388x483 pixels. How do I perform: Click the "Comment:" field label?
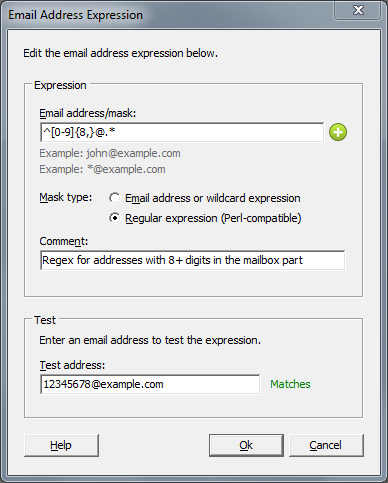pyautogui.click(x=64, y=241)
